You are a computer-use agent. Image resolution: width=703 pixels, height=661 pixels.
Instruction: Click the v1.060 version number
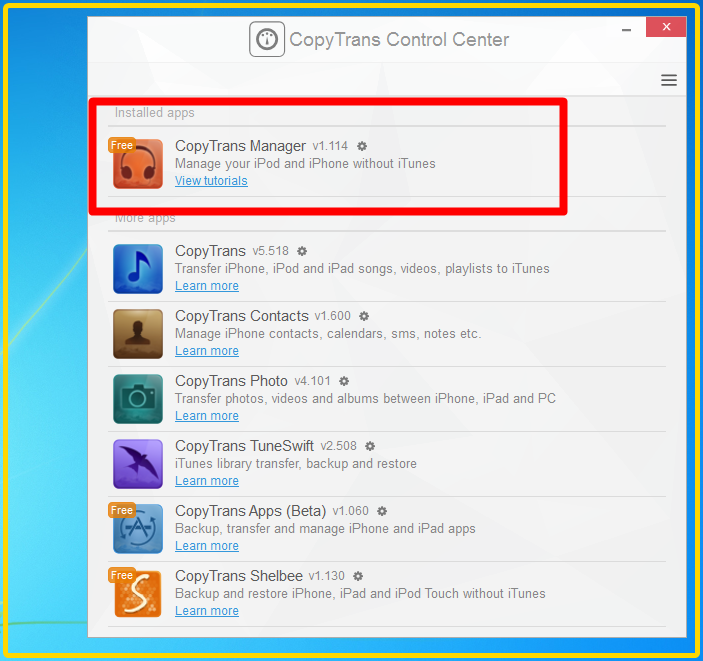(351, 511)
